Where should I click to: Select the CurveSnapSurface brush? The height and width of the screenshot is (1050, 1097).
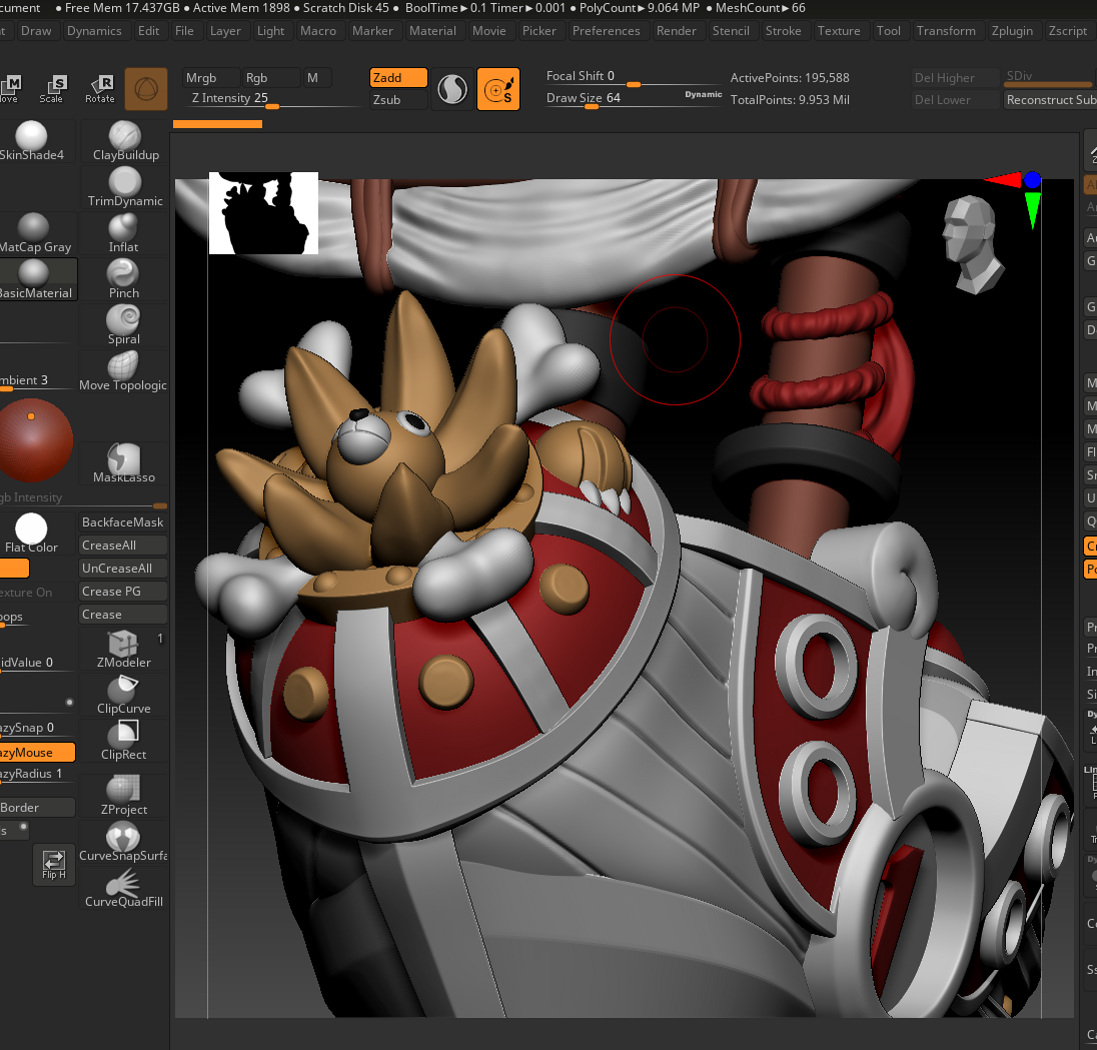click(x=124, y=842)
